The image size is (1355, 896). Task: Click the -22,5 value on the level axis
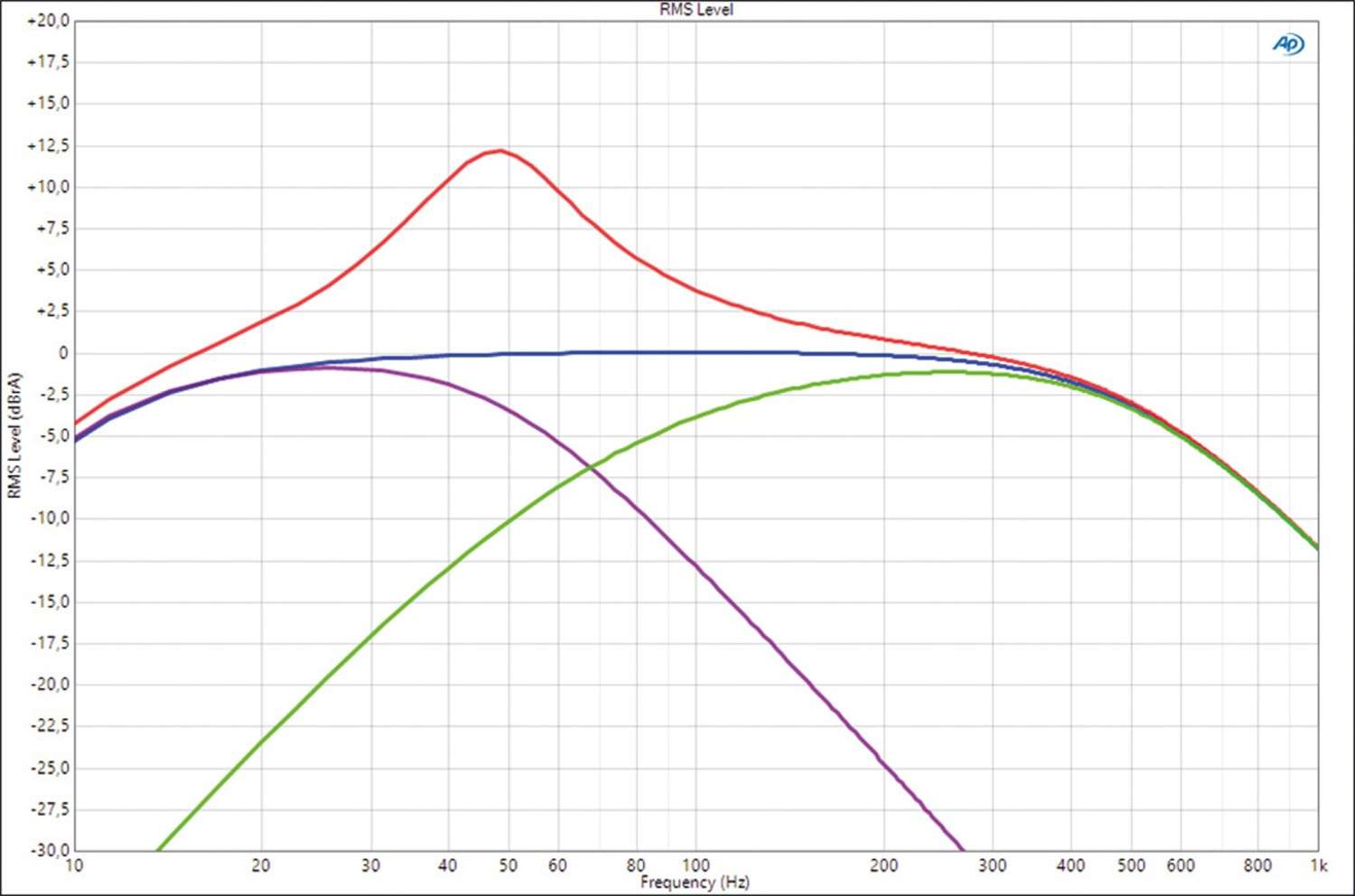coord(50,726)
